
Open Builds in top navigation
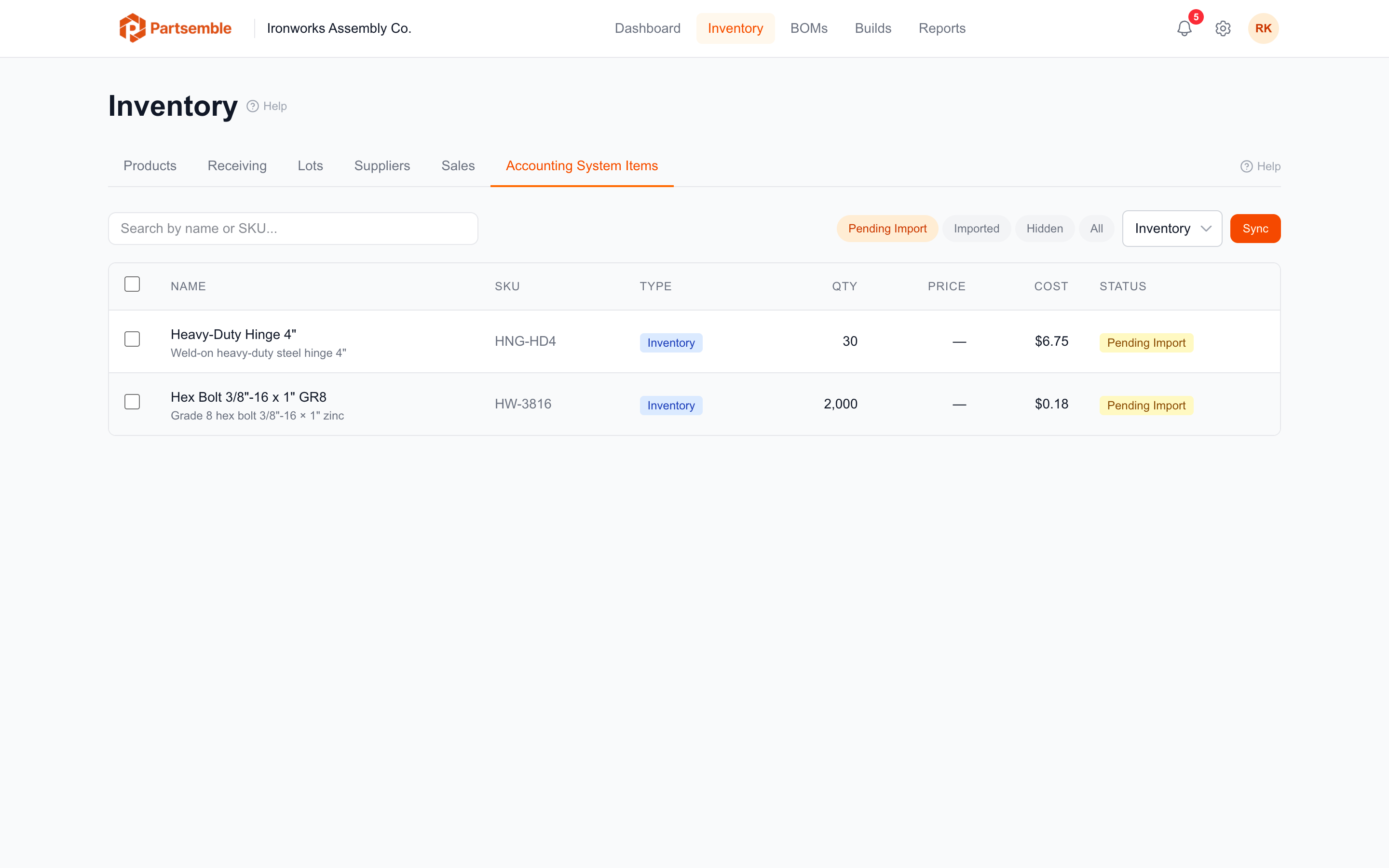pos(873,28)
